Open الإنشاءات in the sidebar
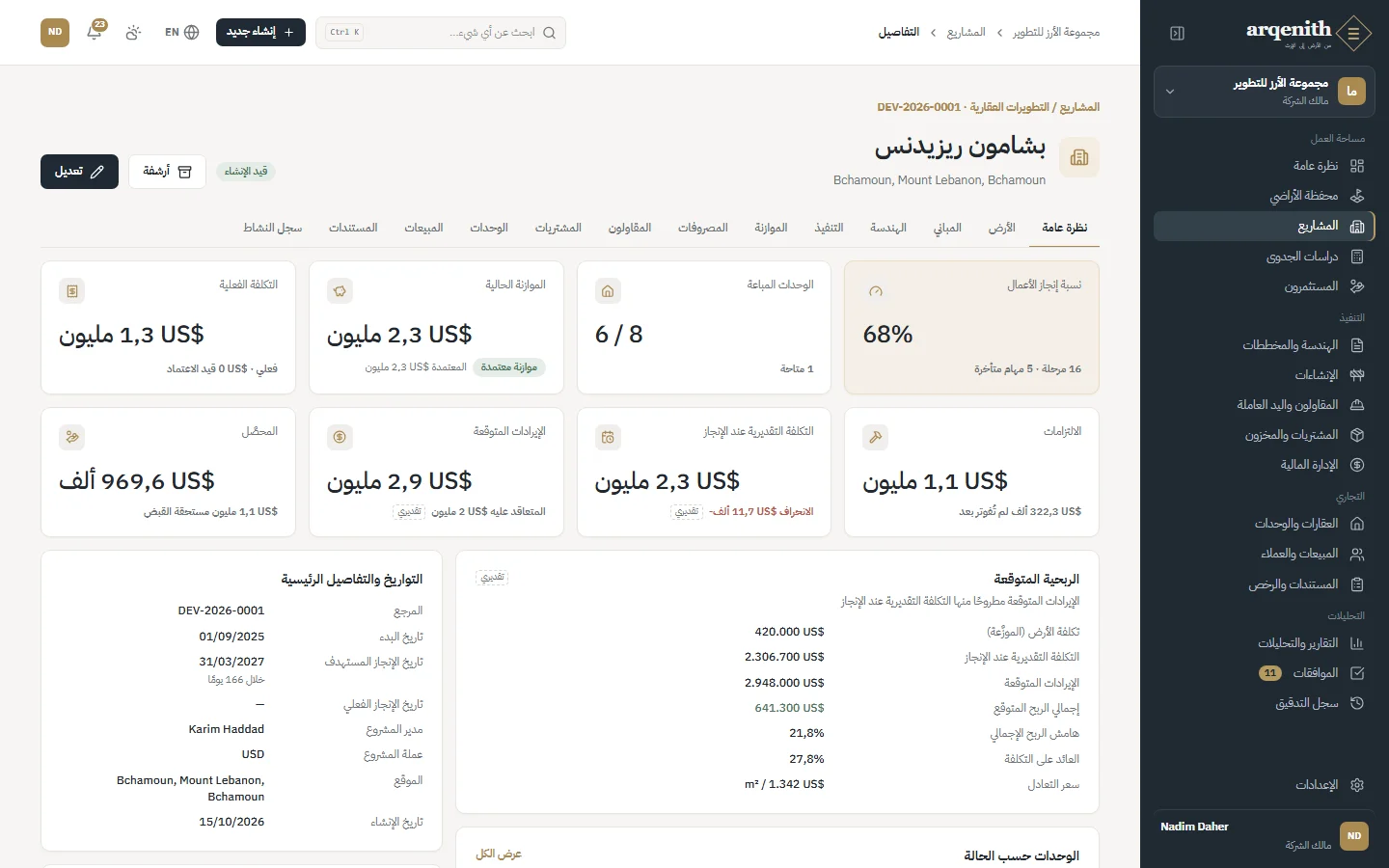 click(x=1264, y=375)
